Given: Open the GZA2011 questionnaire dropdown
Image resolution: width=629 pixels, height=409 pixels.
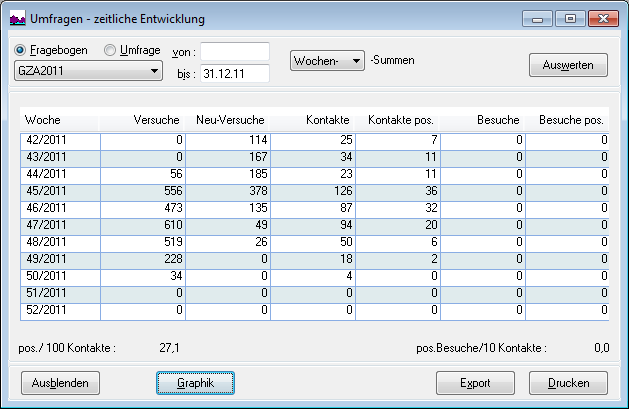Looking at the screenshot, I should pos(88,71).
